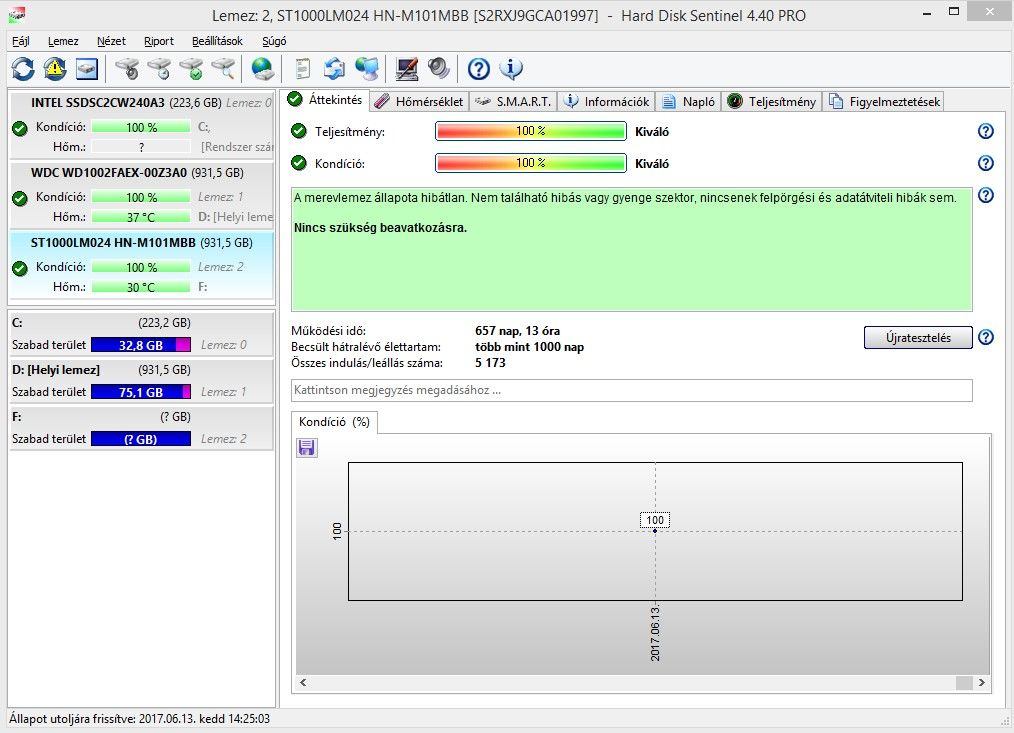Click the green check icon of ST1000LM024

point(20,268)
